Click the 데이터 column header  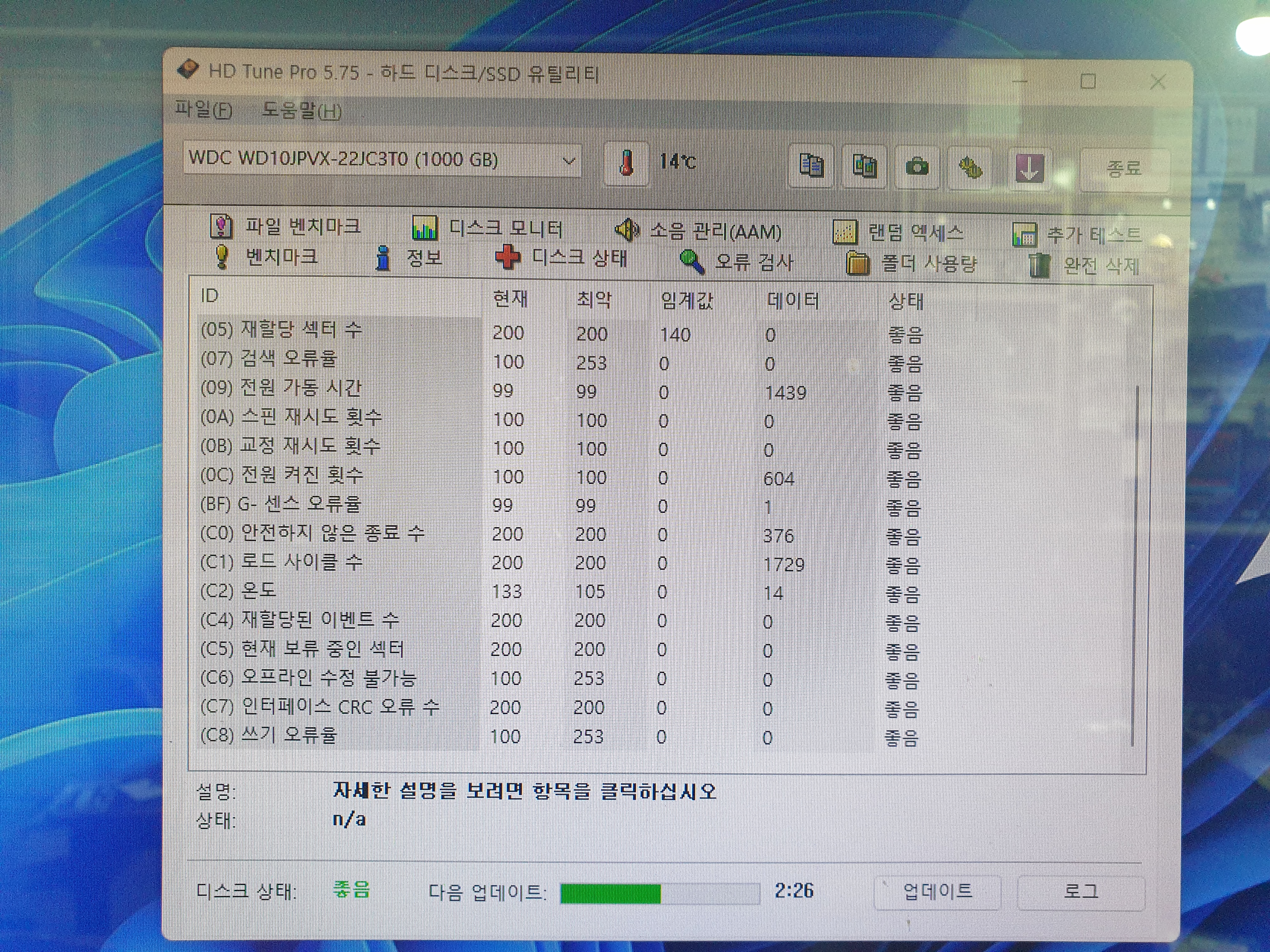(x=793, y=301)
